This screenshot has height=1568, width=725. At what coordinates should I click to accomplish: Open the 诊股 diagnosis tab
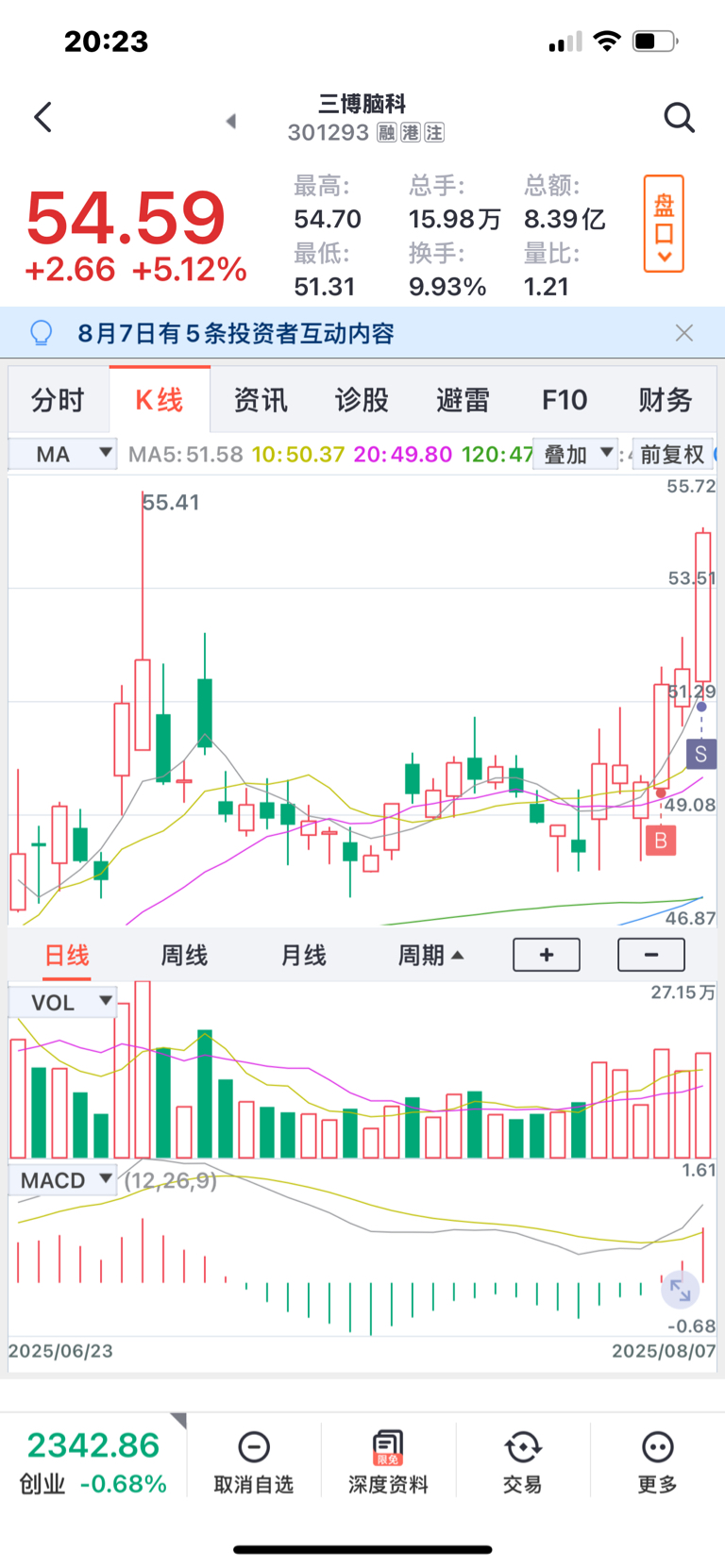pos(362,400)
